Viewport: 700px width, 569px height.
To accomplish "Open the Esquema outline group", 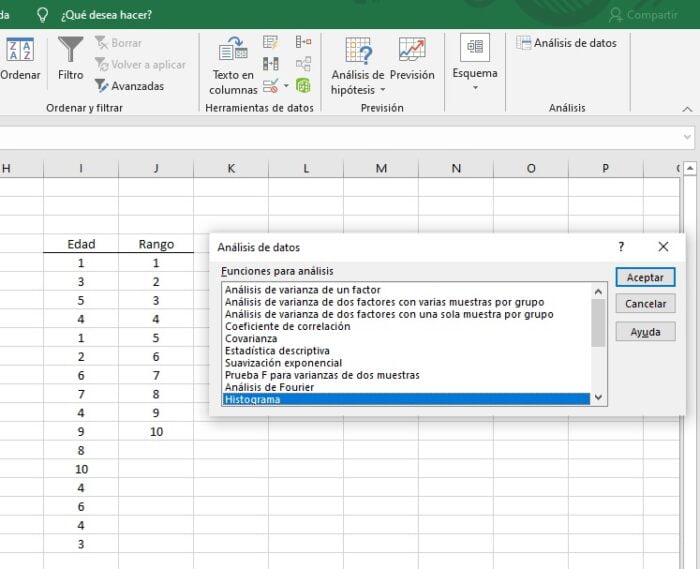I will [475, 62].
